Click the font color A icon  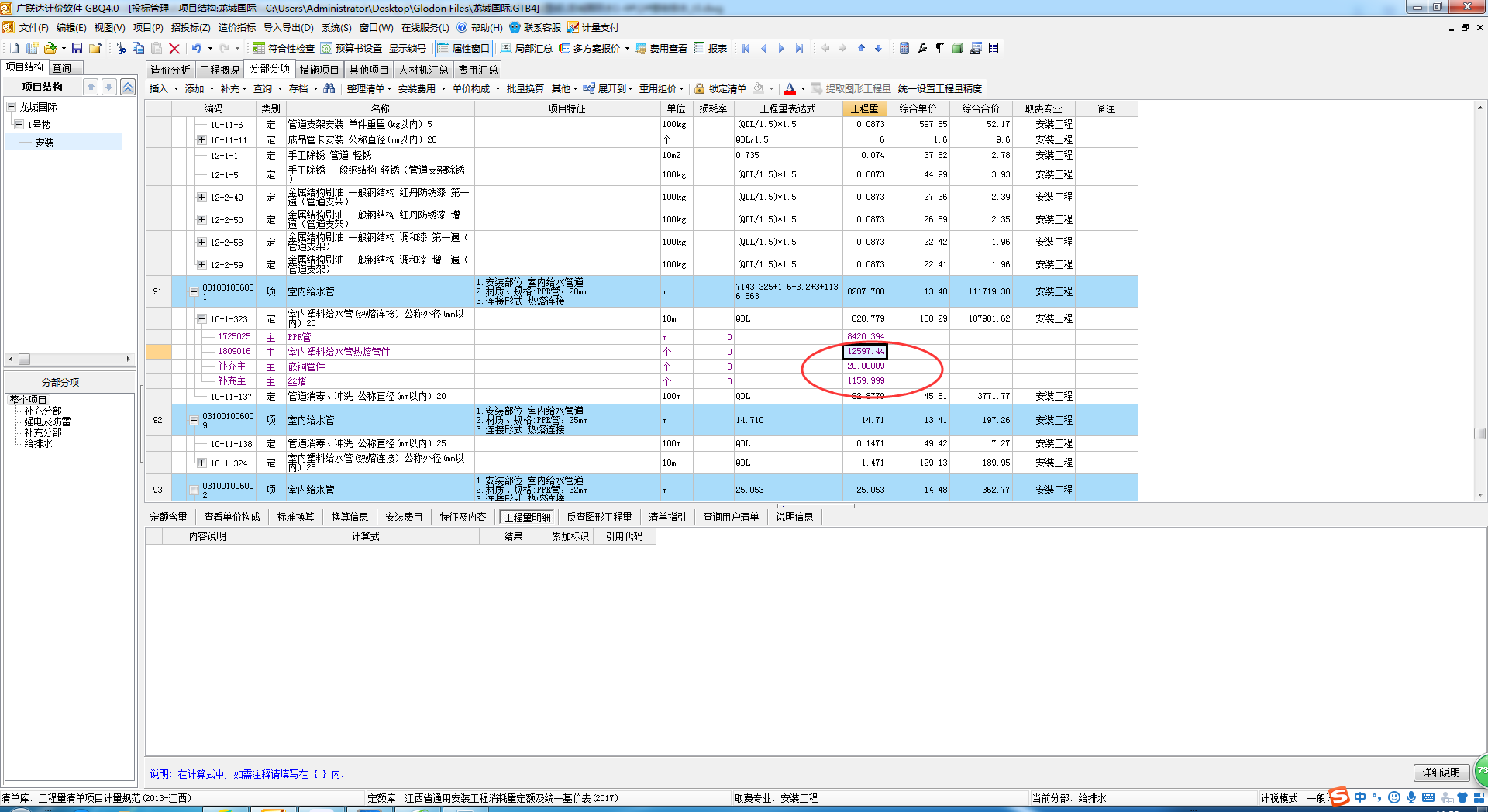click(790, 88)
